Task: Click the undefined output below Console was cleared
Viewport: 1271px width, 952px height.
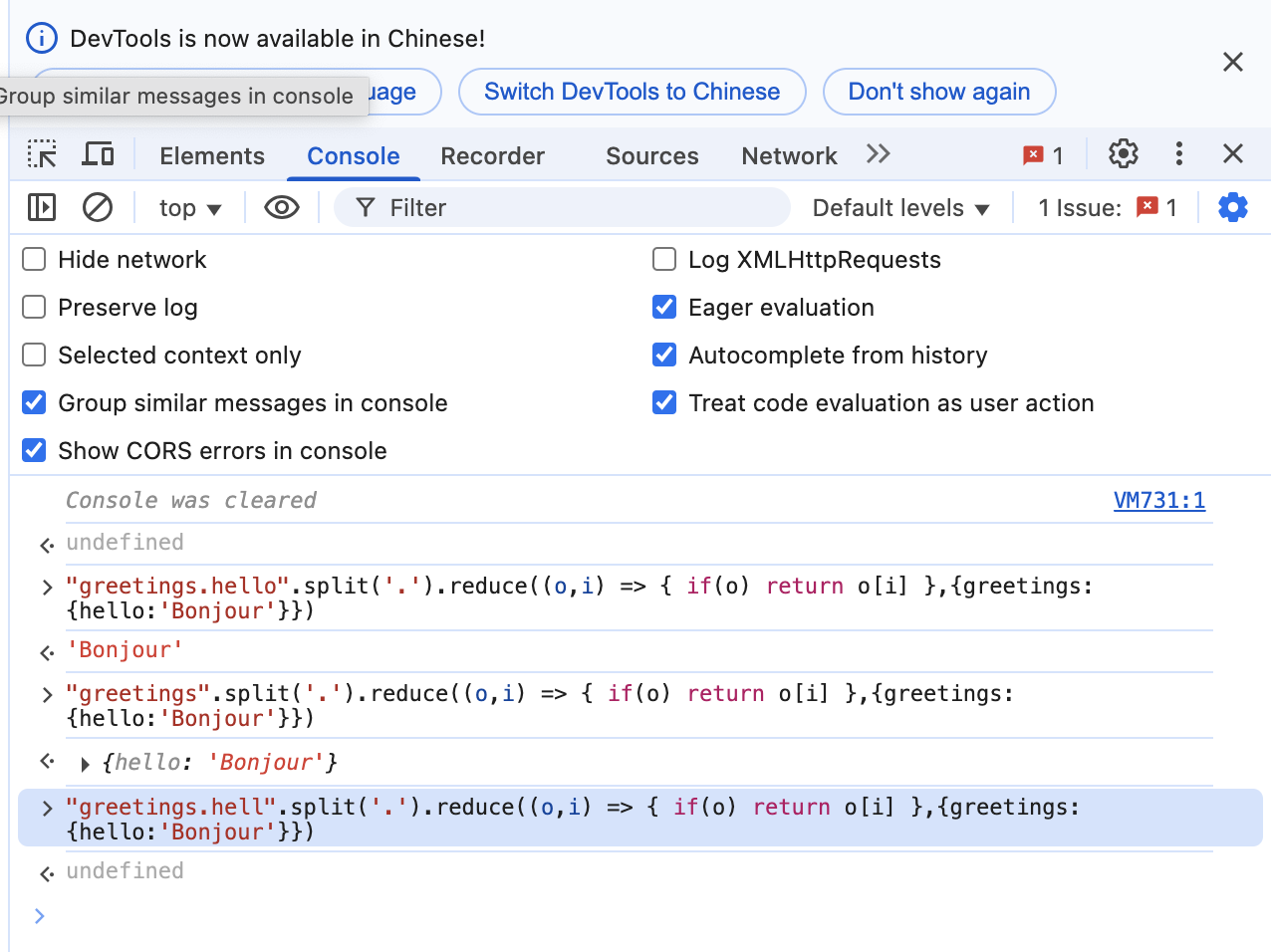Action: click(126, 543)
